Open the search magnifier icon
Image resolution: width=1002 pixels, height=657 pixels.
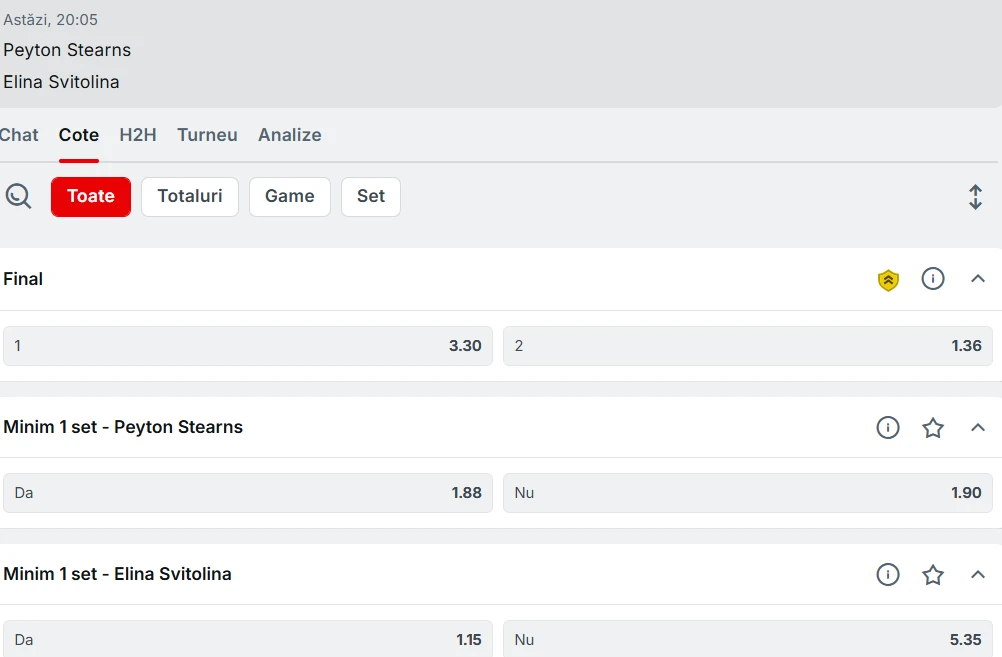[x=19, y=196]
